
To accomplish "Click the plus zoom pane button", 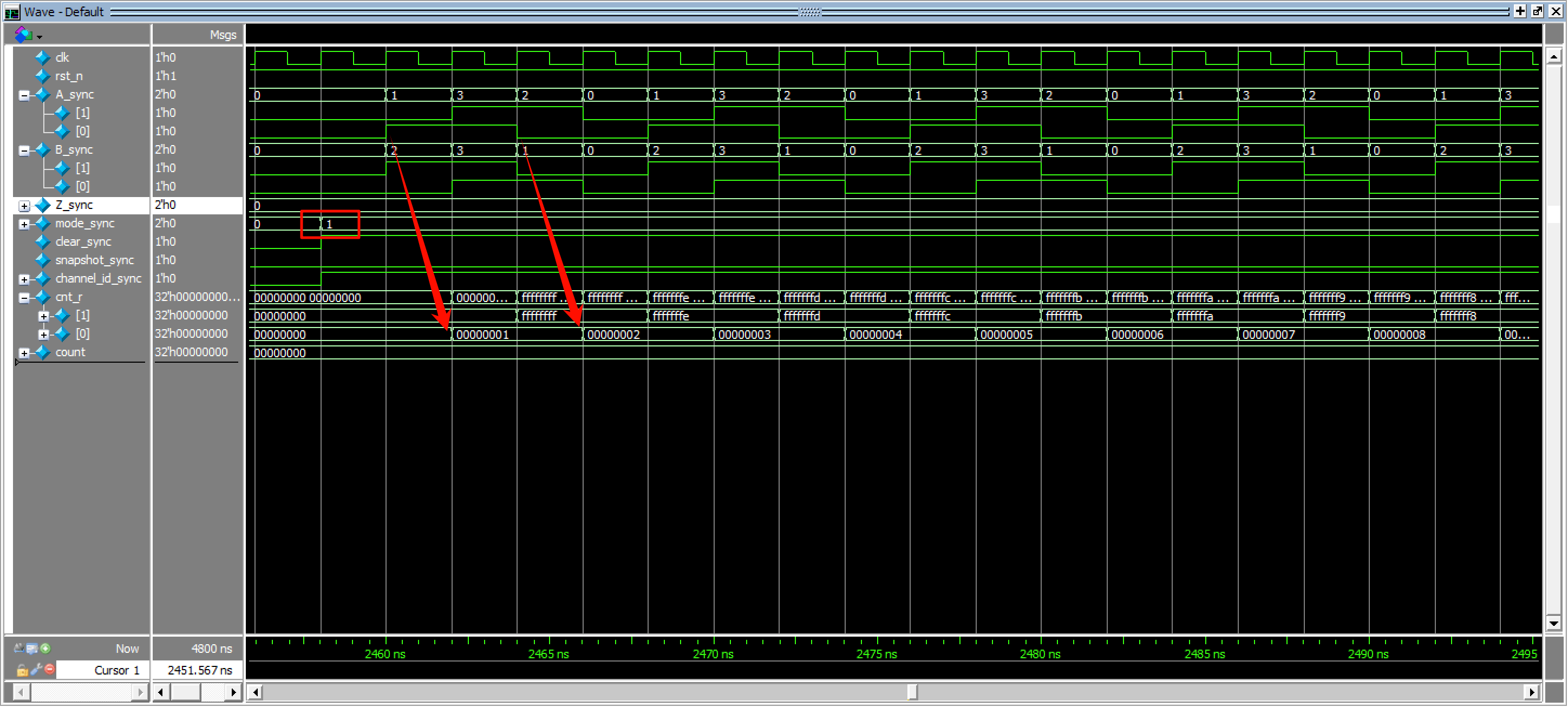I will [1520, 11].
